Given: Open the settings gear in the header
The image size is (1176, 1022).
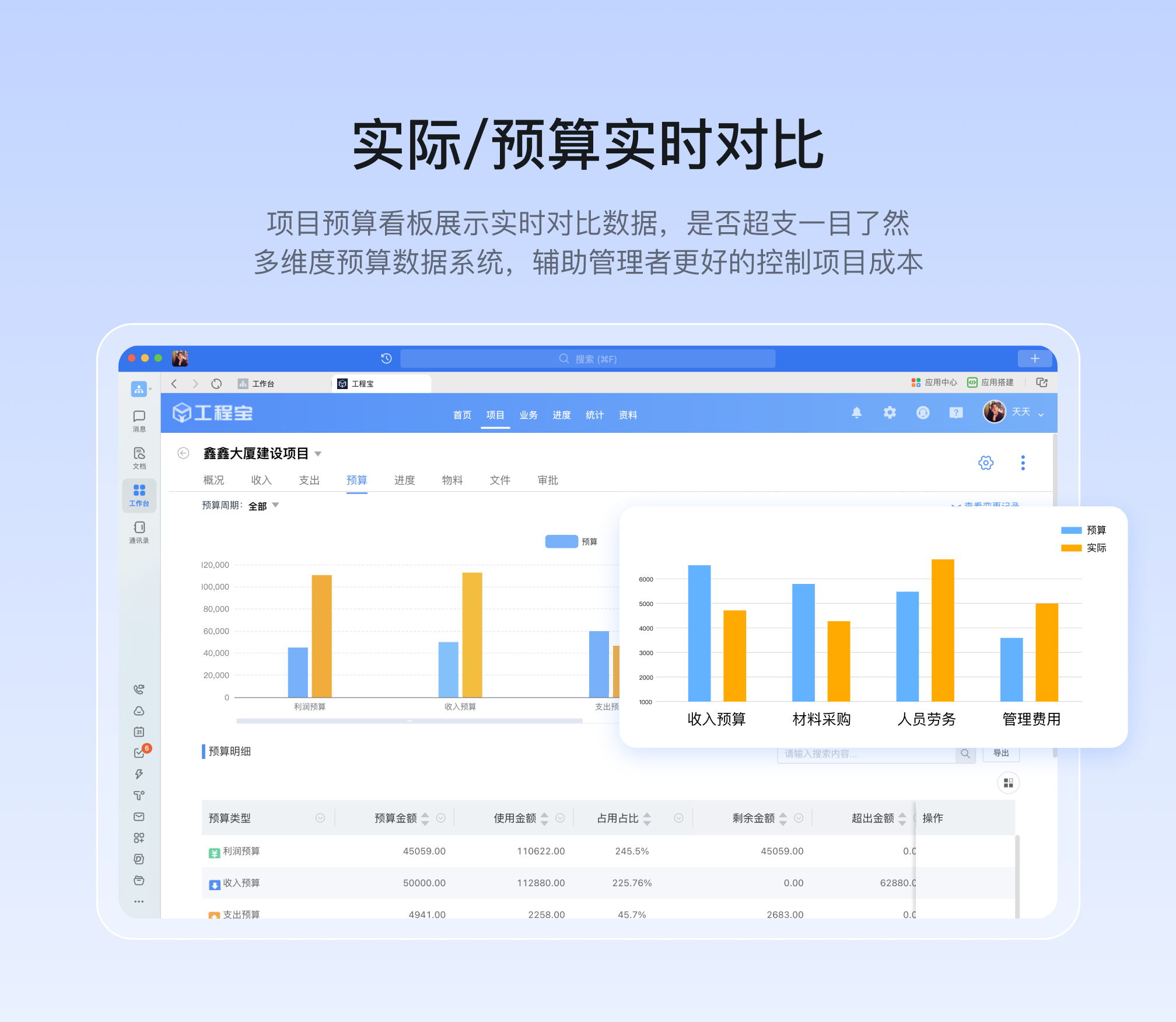Looking at the screenshot, I should (x=890, y=412).
